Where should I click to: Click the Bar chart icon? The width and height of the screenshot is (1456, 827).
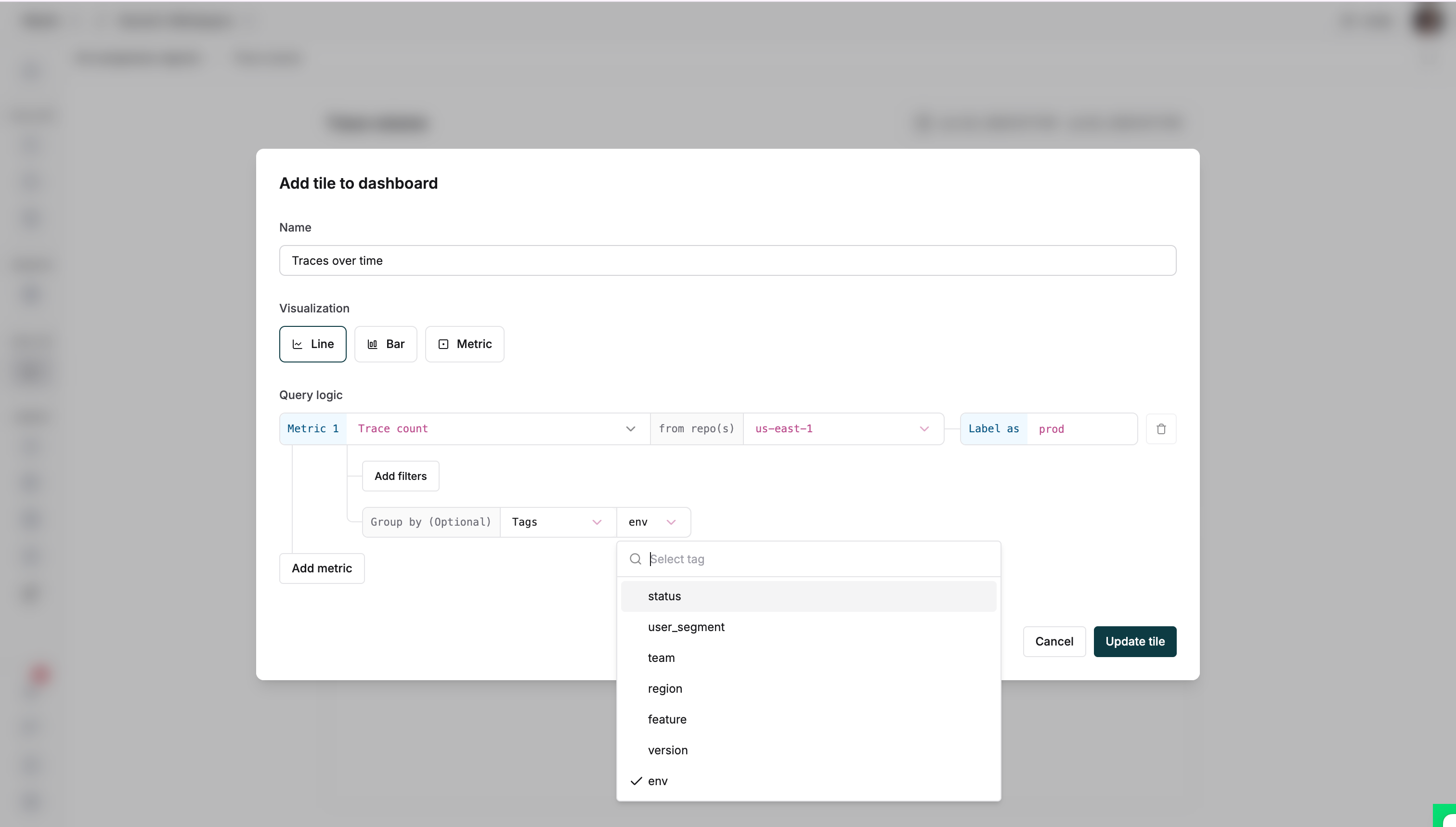click(x=372, y=344)
